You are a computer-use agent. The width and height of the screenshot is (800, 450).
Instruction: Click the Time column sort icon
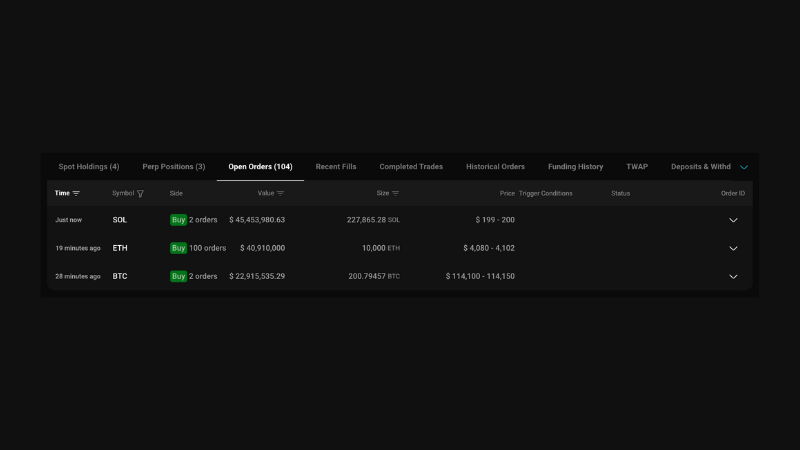76,193
